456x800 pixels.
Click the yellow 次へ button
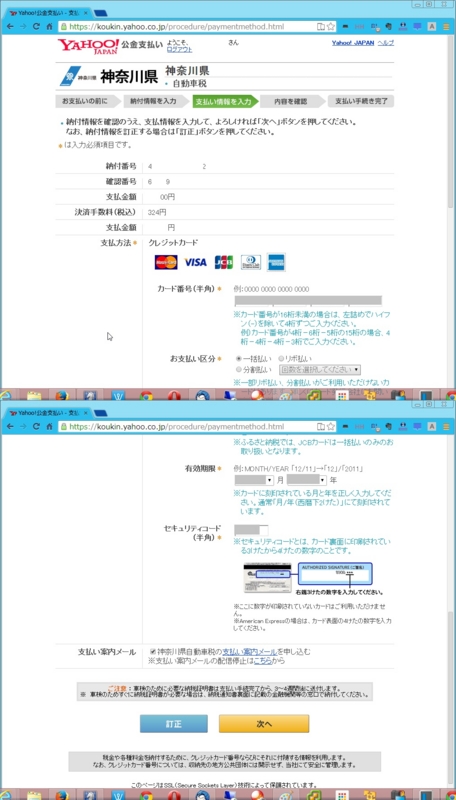pos(264,723)
